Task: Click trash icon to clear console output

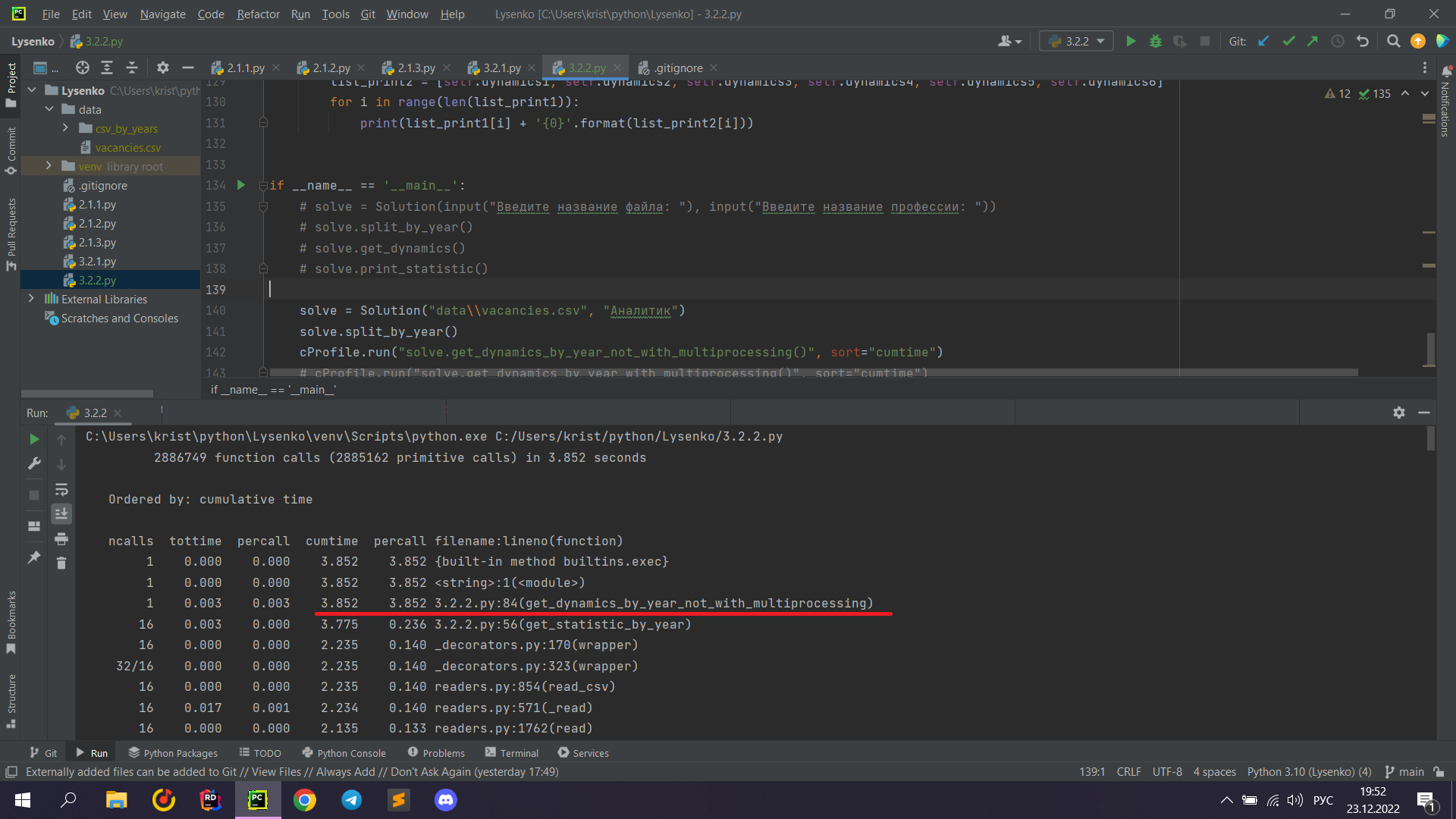Action: click(x=61, y=563)
